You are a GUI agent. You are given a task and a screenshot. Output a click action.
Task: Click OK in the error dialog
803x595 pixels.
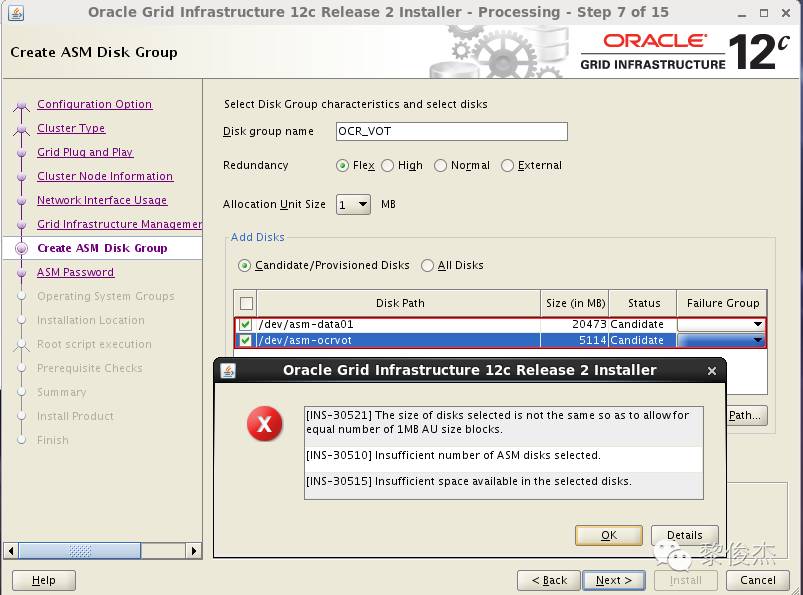tap(608, 536)
